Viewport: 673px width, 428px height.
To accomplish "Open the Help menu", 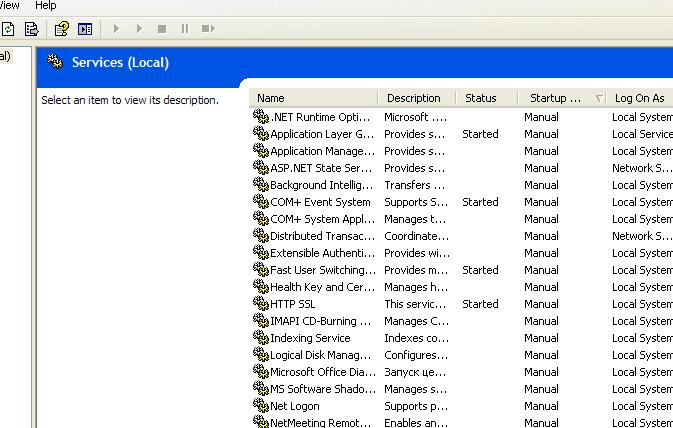I will [x=46, y=6].
